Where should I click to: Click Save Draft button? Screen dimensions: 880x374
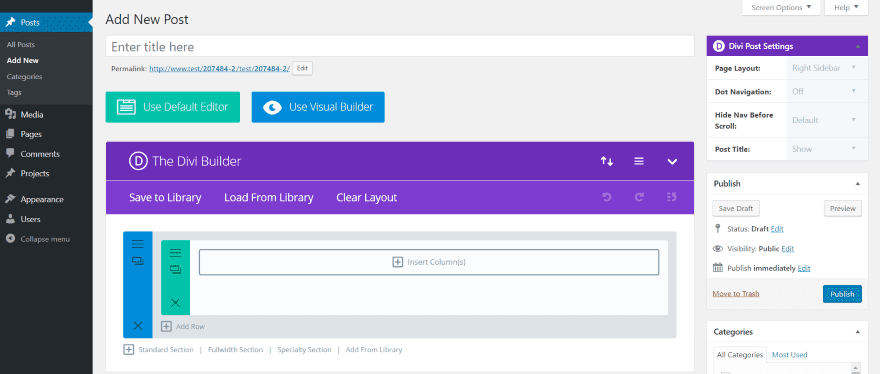(x=736, y=208)
